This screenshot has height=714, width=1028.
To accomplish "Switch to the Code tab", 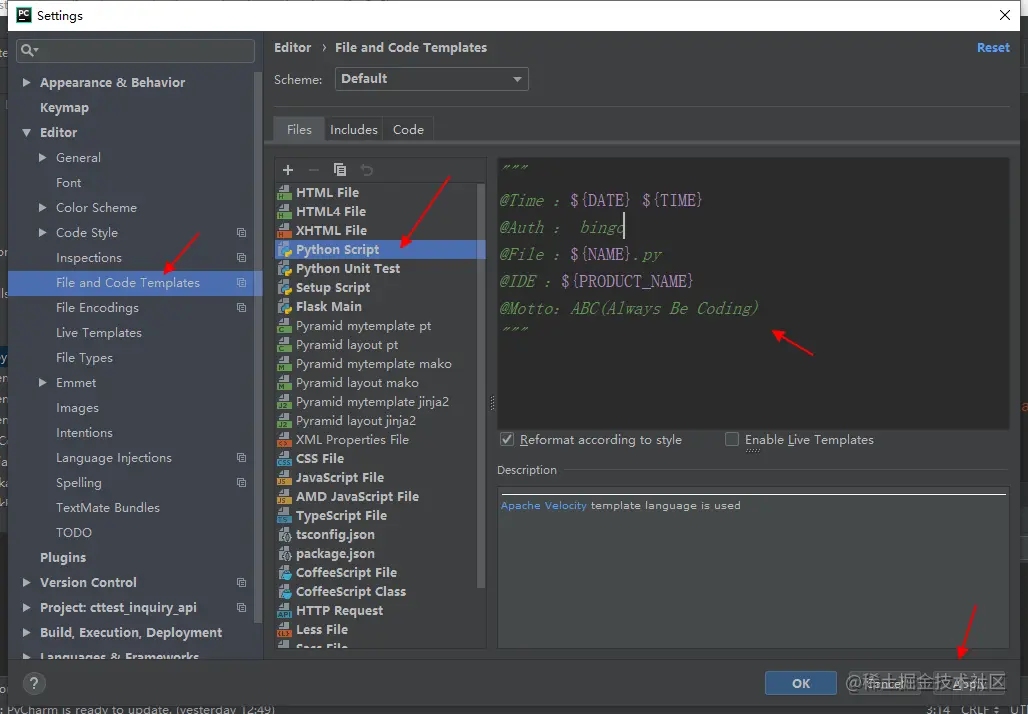I will point(408,130).
